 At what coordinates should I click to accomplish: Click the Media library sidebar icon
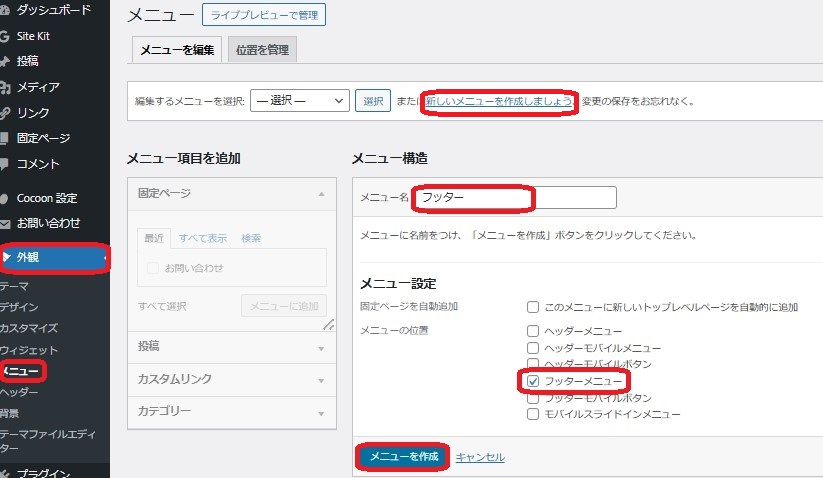pyautogui.click(x=5, y=87)
